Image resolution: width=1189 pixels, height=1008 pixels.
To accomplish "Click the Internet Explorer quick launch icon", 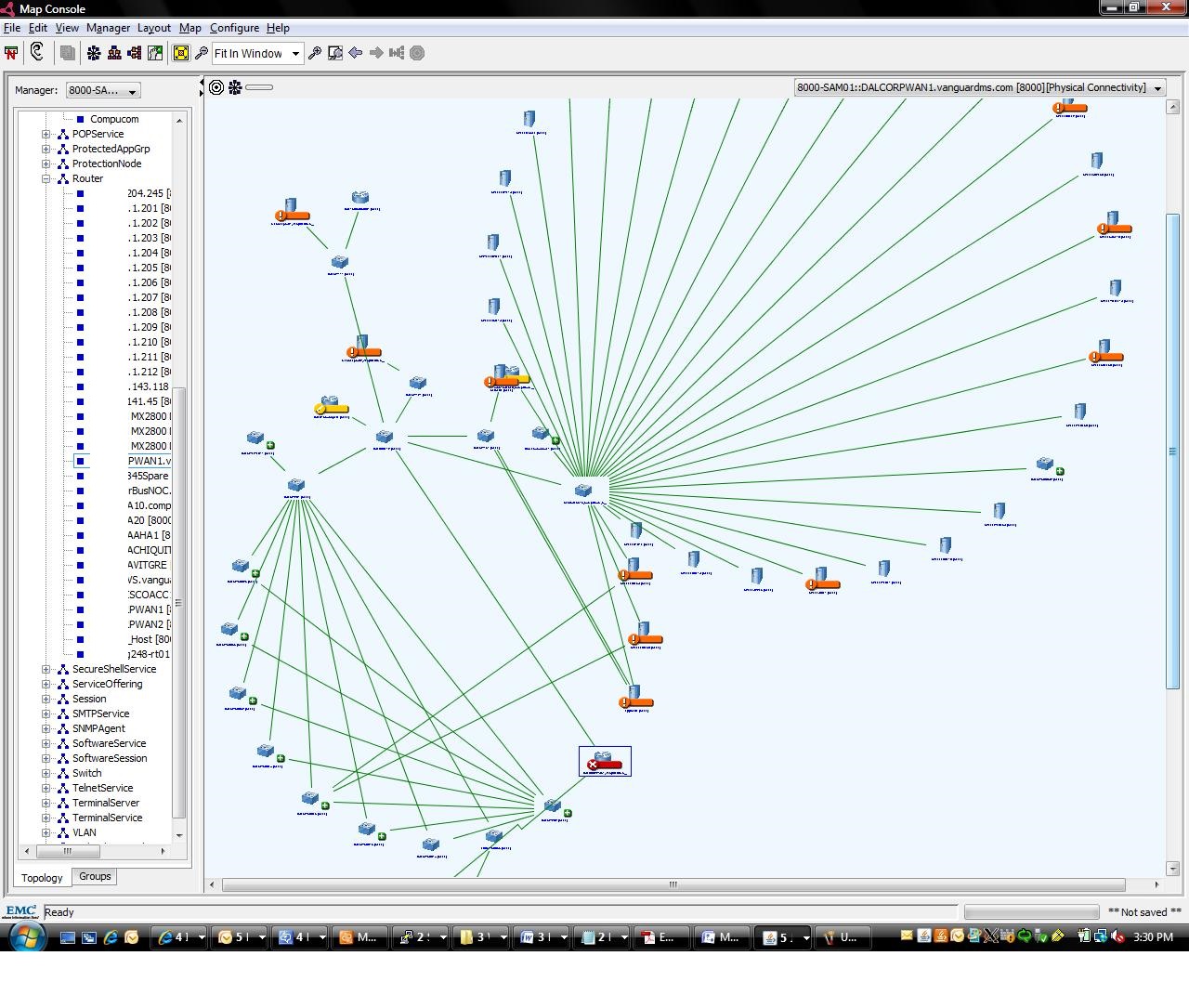I will 111,937.
